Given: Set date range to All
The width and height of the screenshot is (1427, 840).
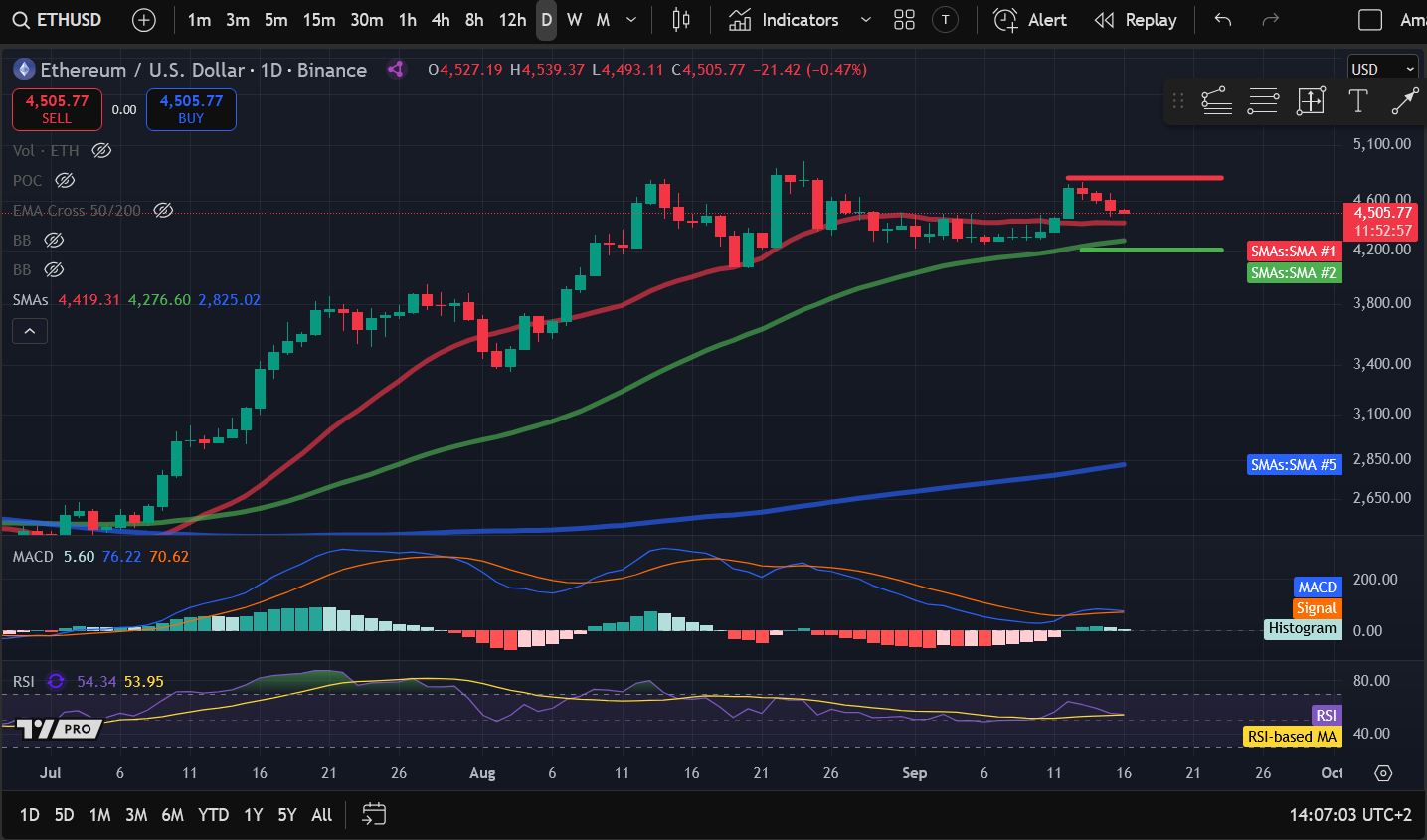Looking at the screenshot, I should click(x=321, y=815).
